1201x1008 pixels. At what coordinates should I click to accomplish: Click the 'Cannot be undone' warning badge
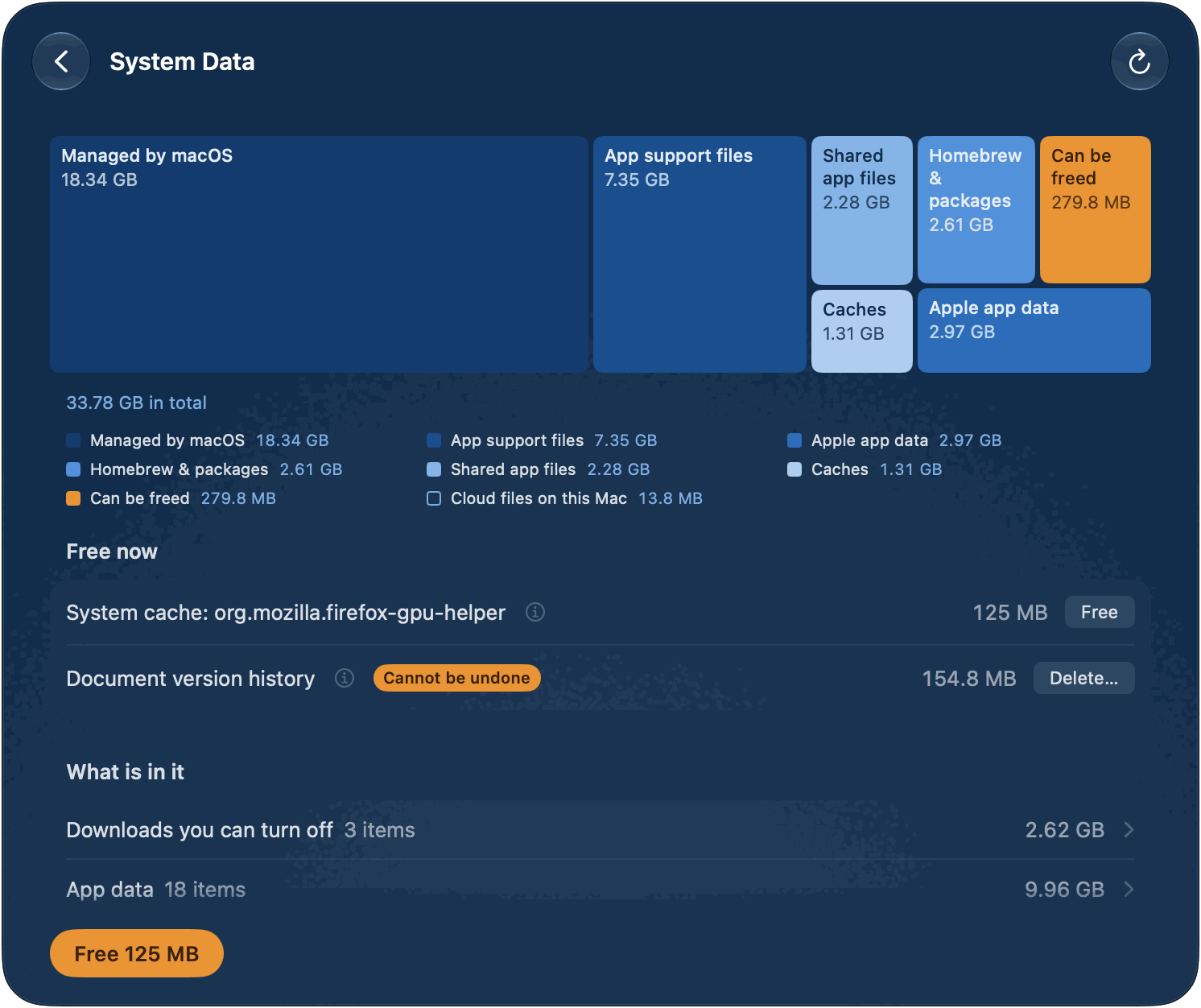tap(456, 678)
